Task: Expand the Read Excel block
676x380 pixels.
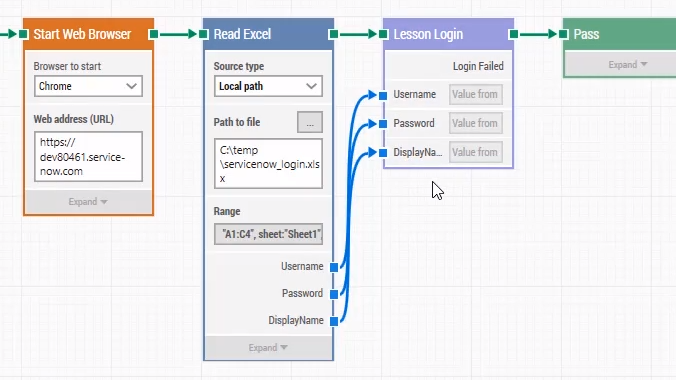Action: (x=268, y=348)
